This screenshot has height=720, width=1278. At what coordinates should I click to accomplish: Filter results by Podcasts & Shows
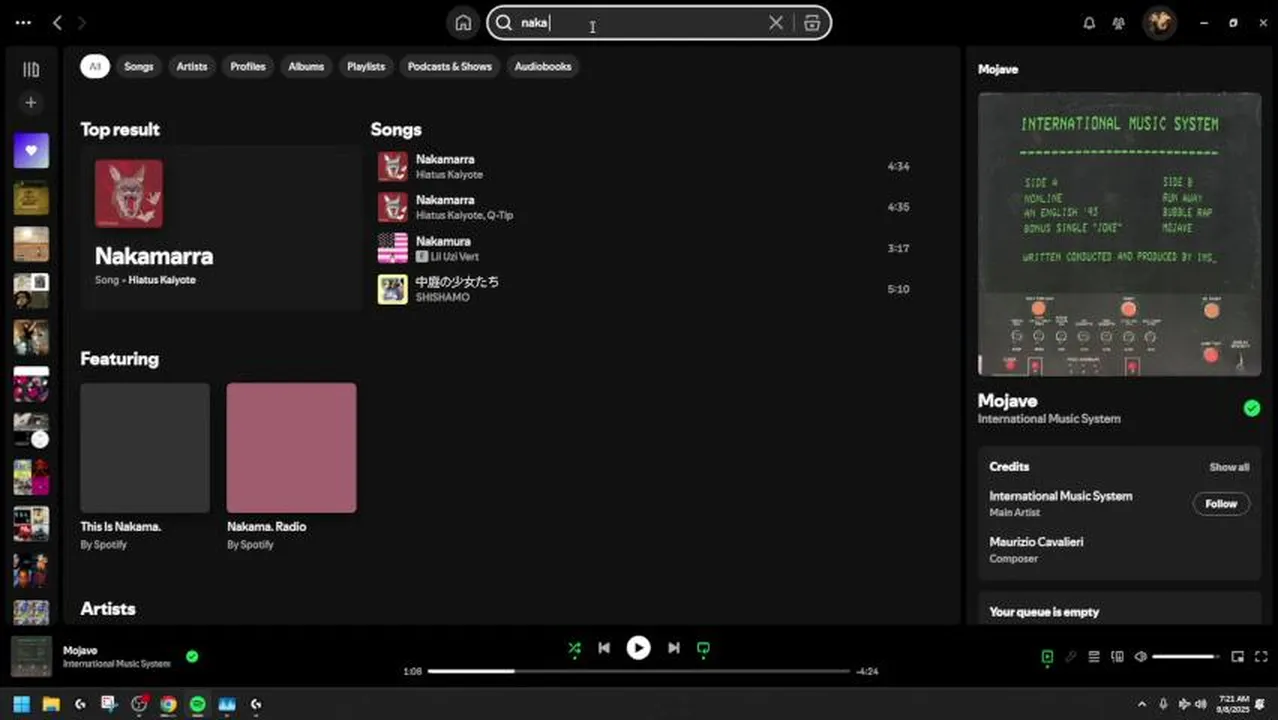[450, 67]
